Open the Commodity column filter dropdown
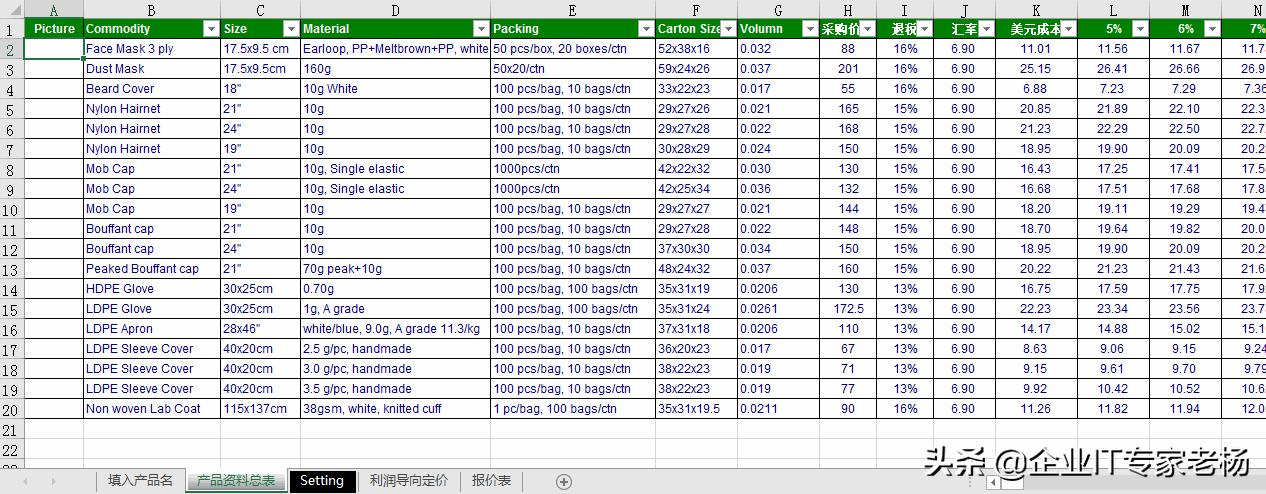 point(210,29)
